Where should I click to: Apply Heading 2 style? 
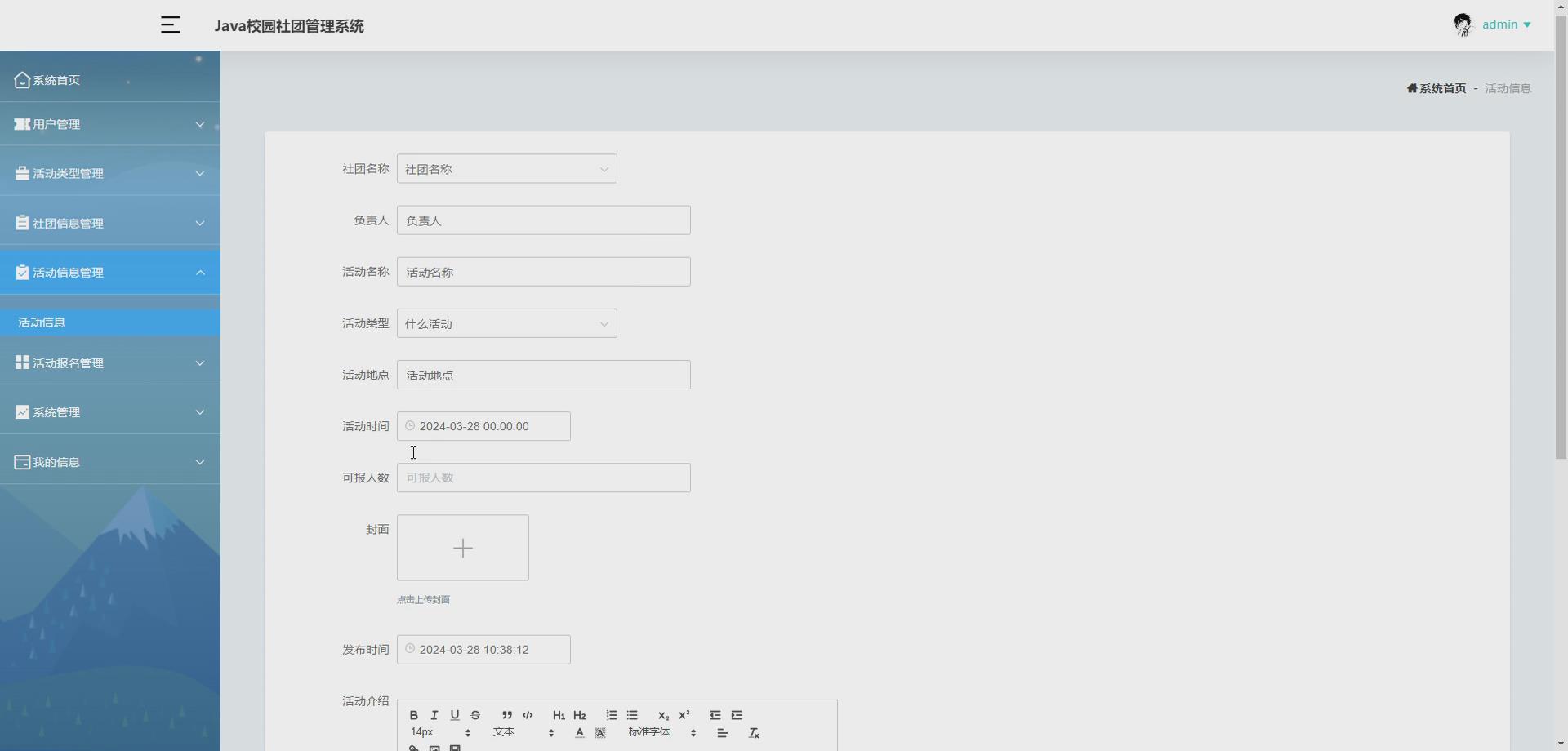pos(580,715)
